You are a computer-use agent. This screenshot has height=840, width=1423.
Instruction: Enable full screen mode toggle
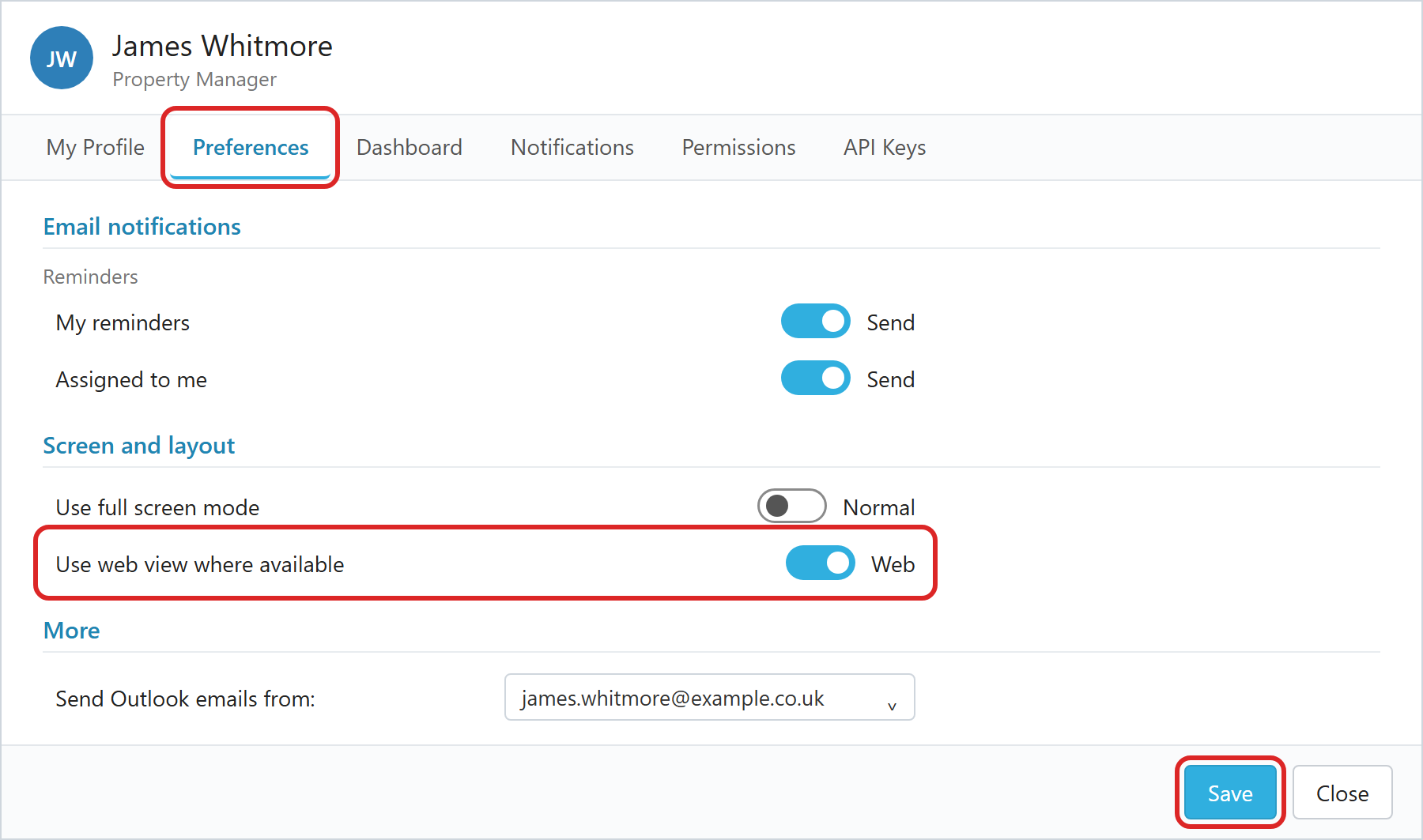click(792, 506)
